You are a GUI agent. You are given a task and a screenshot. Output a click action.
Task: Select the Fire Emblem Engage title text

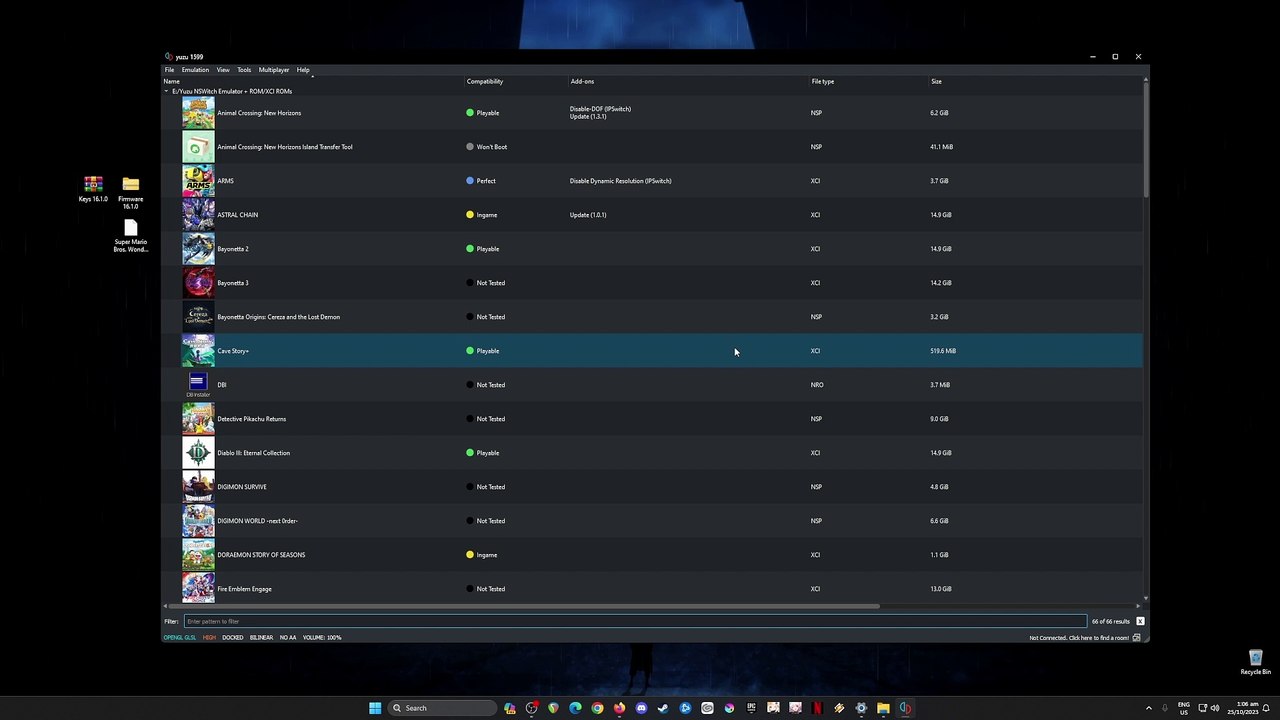click(244, 589)
